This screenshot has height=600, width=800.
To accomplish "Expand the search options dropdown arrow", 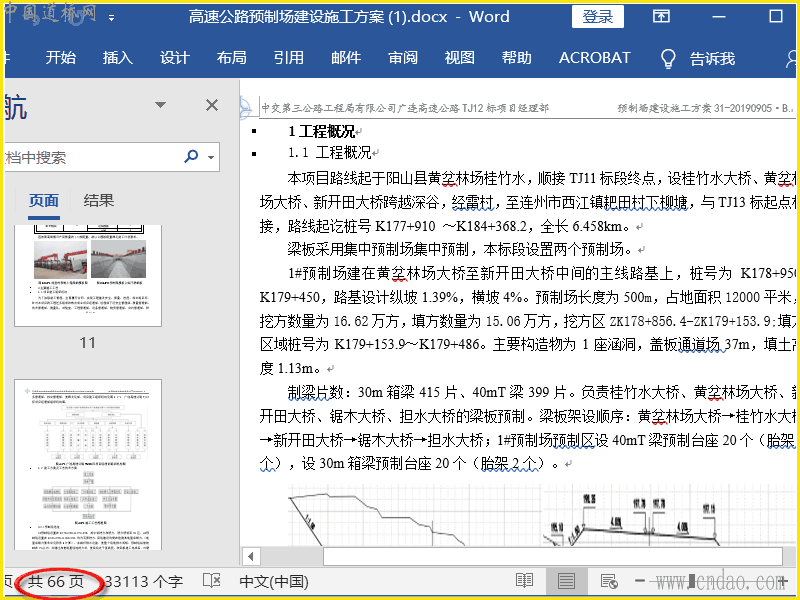I will 211,158.
